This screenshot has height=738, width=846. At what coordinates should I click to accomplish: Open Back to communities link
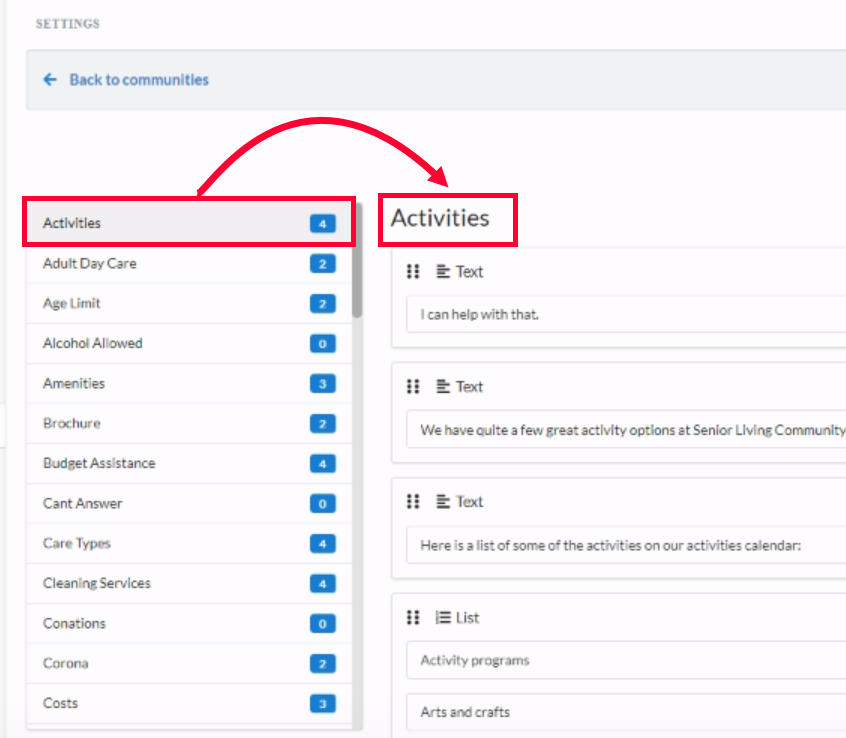coord(138,80)
